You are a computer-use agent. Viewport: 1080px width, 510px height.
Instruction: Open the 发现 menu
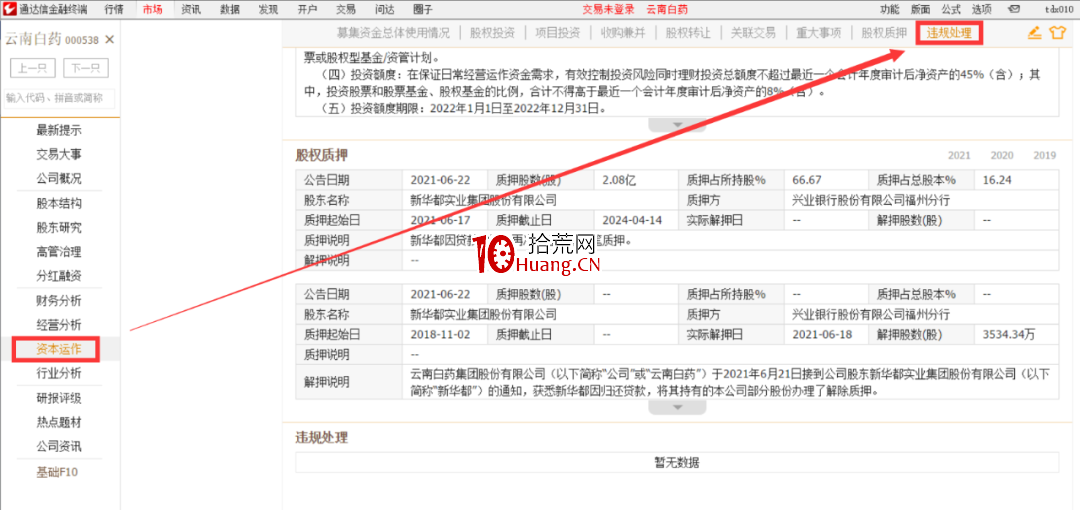coord(269,9)
